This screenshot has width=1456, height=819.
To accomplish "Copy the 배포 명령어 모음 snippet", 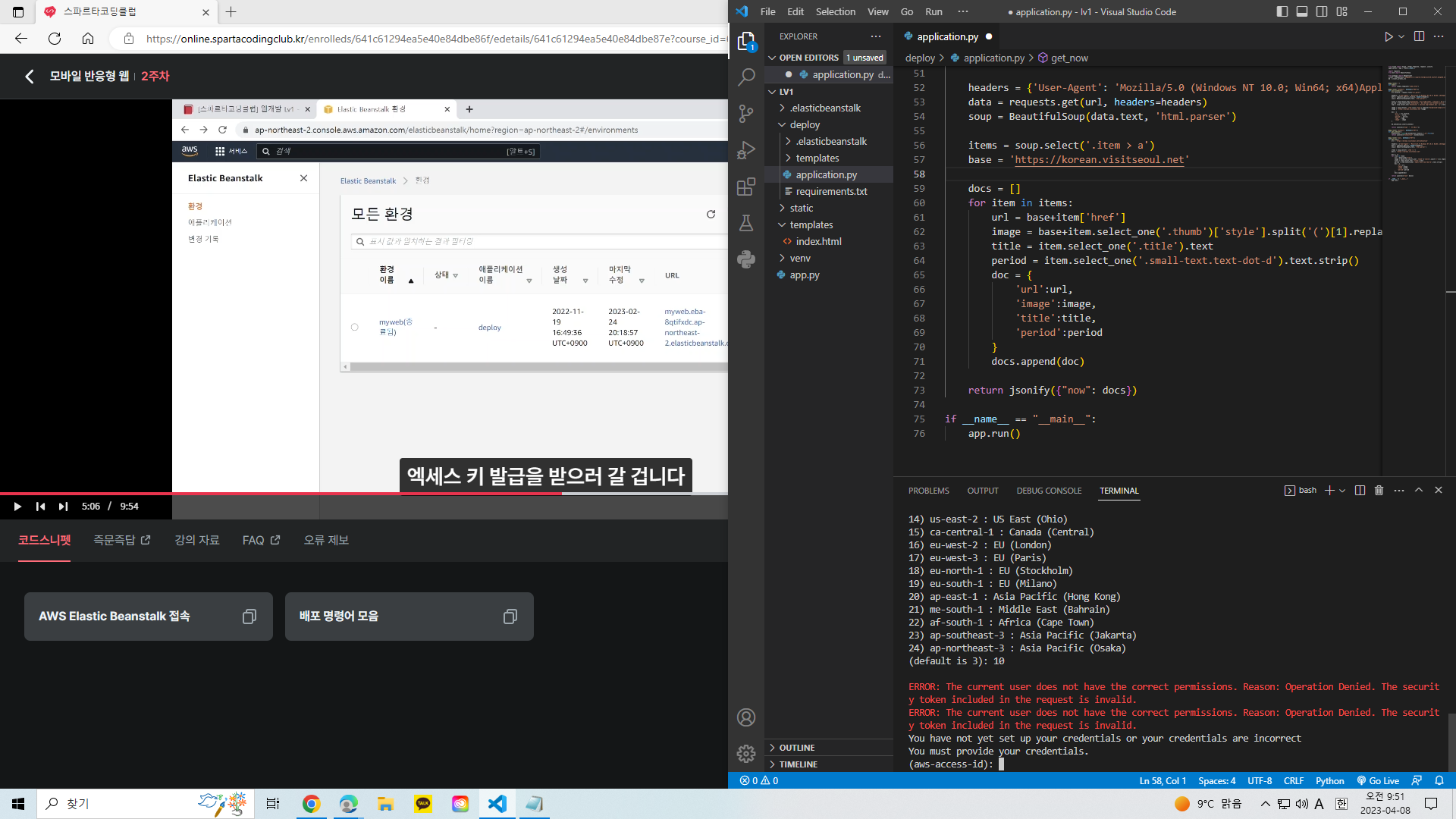I will click(x=510, y=617).
